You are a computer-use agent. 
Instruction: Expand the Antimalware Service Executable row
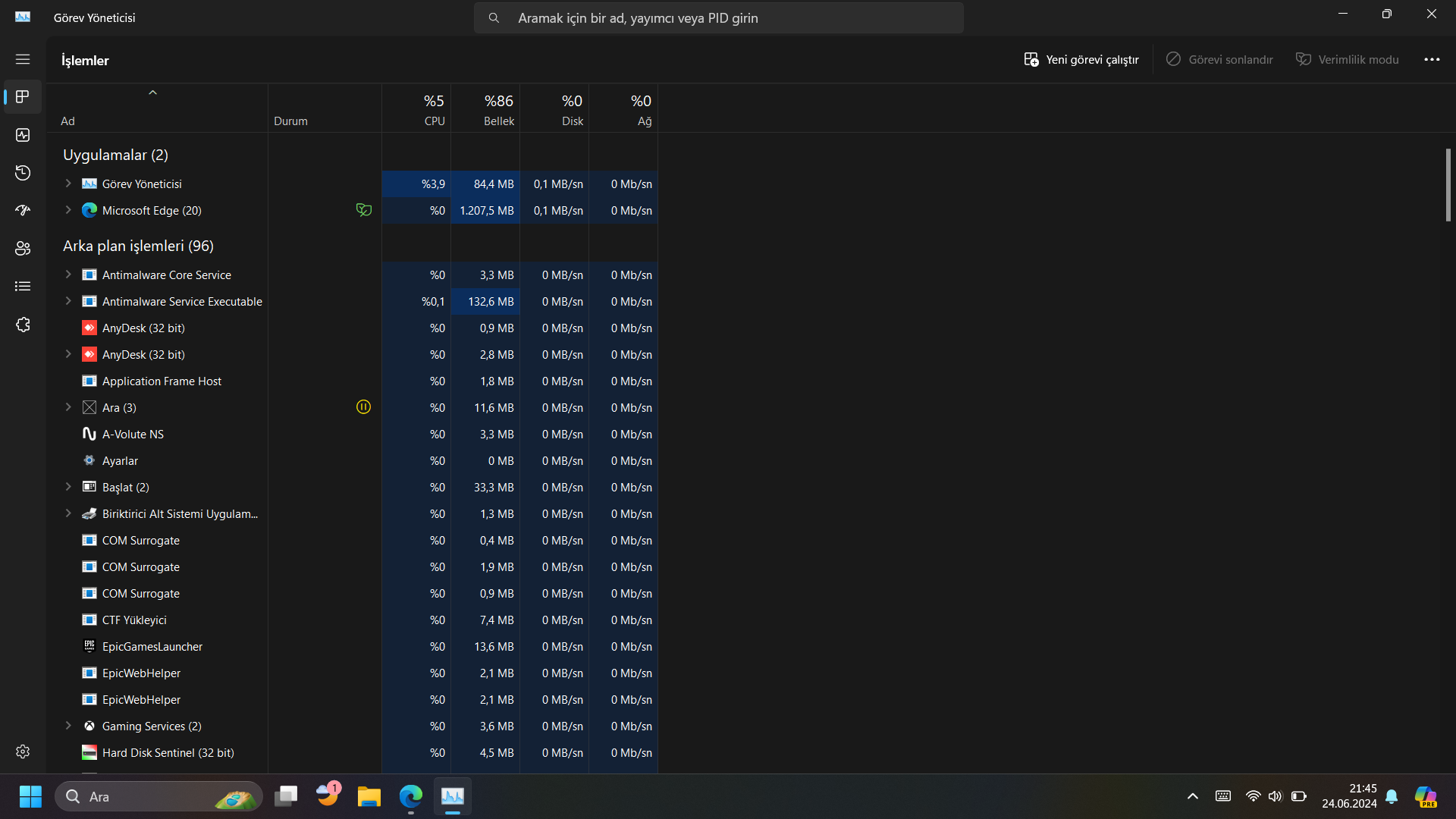pos(68,301)
